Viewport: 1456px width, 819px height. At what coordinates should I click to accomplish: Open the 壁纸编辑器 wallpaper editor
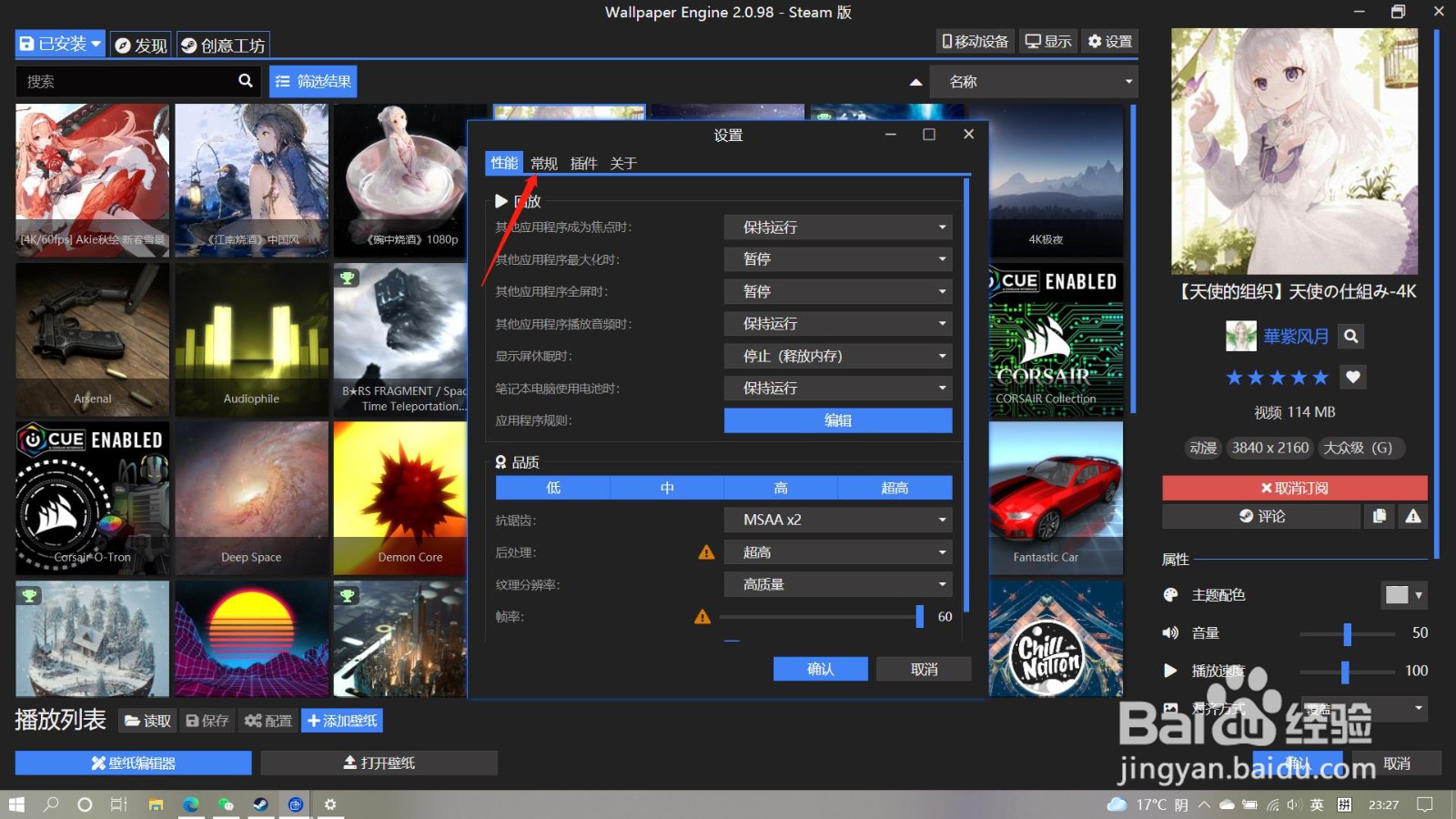pos(134,763)
